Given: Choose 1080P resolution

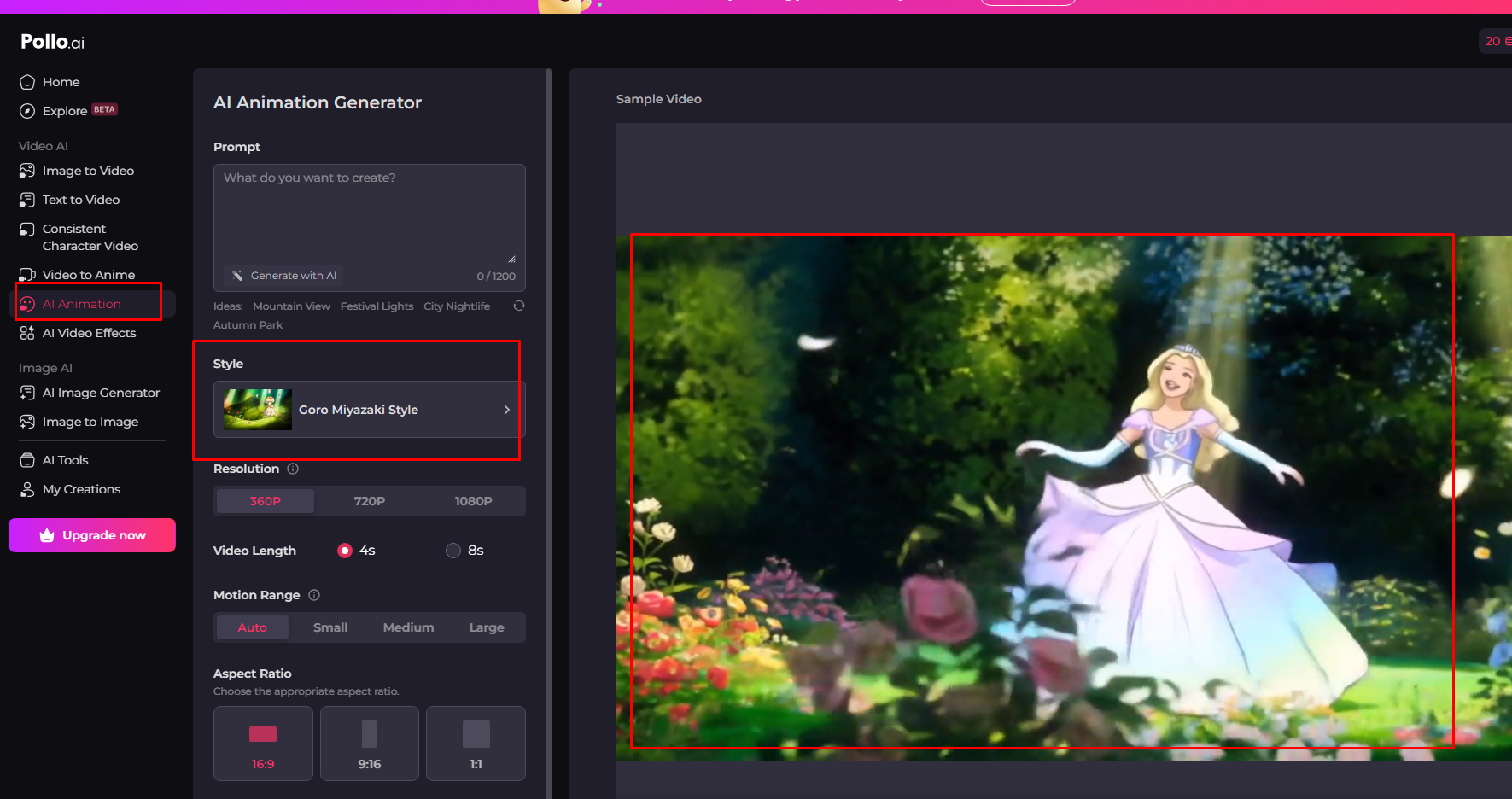Looking at the screenshot, I should pyautogui.click(x=474, y=501).
